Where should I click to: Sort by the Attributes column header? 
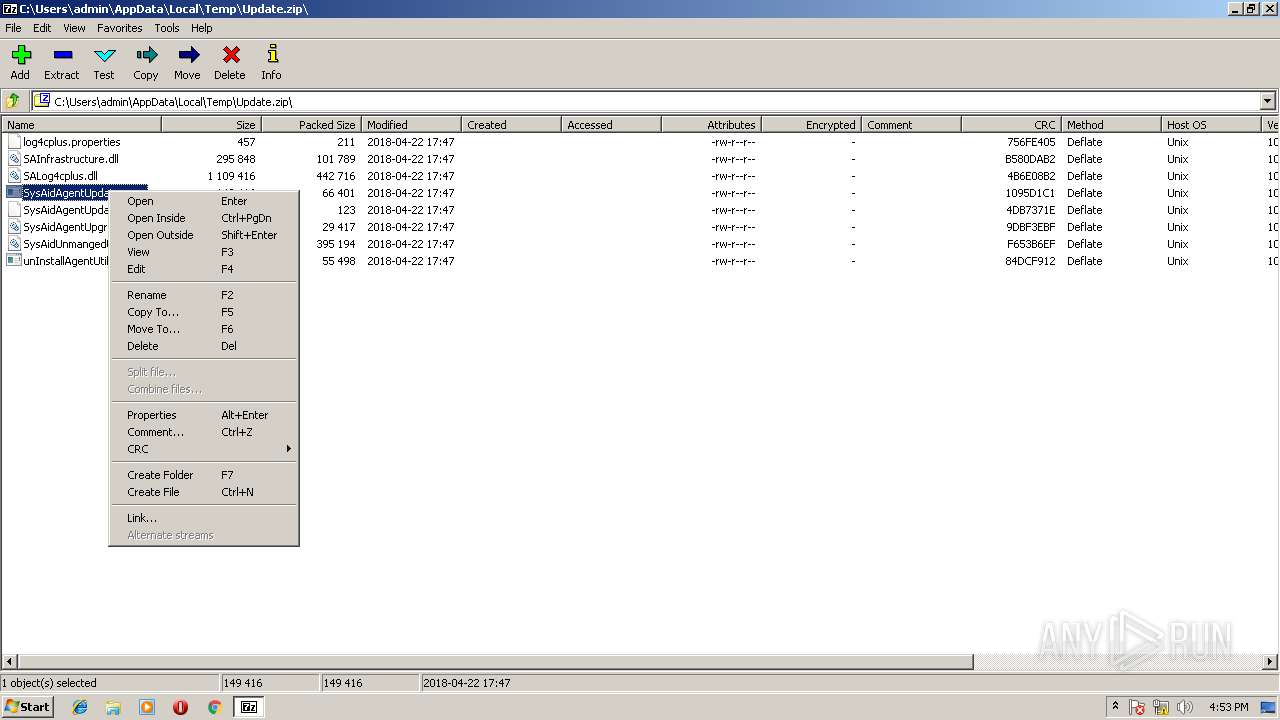(711, 125)
